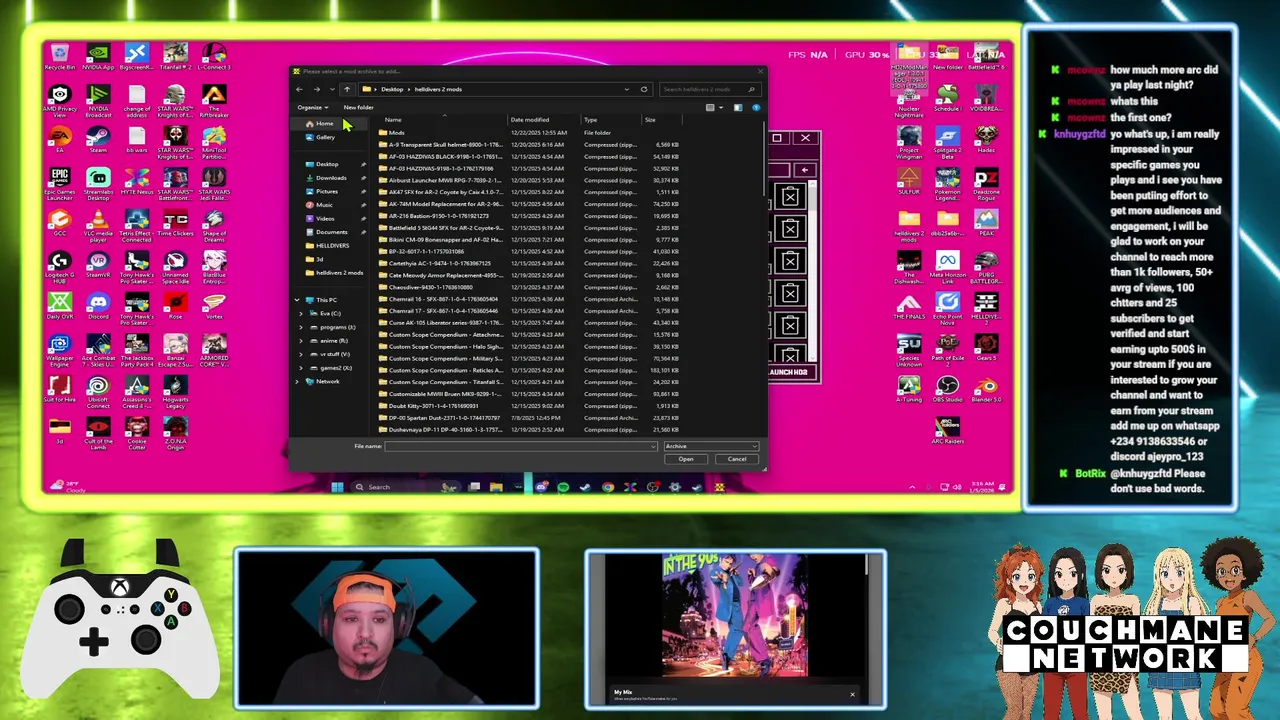
Task: Expand the Network node
Action: (x=297, y=381)
